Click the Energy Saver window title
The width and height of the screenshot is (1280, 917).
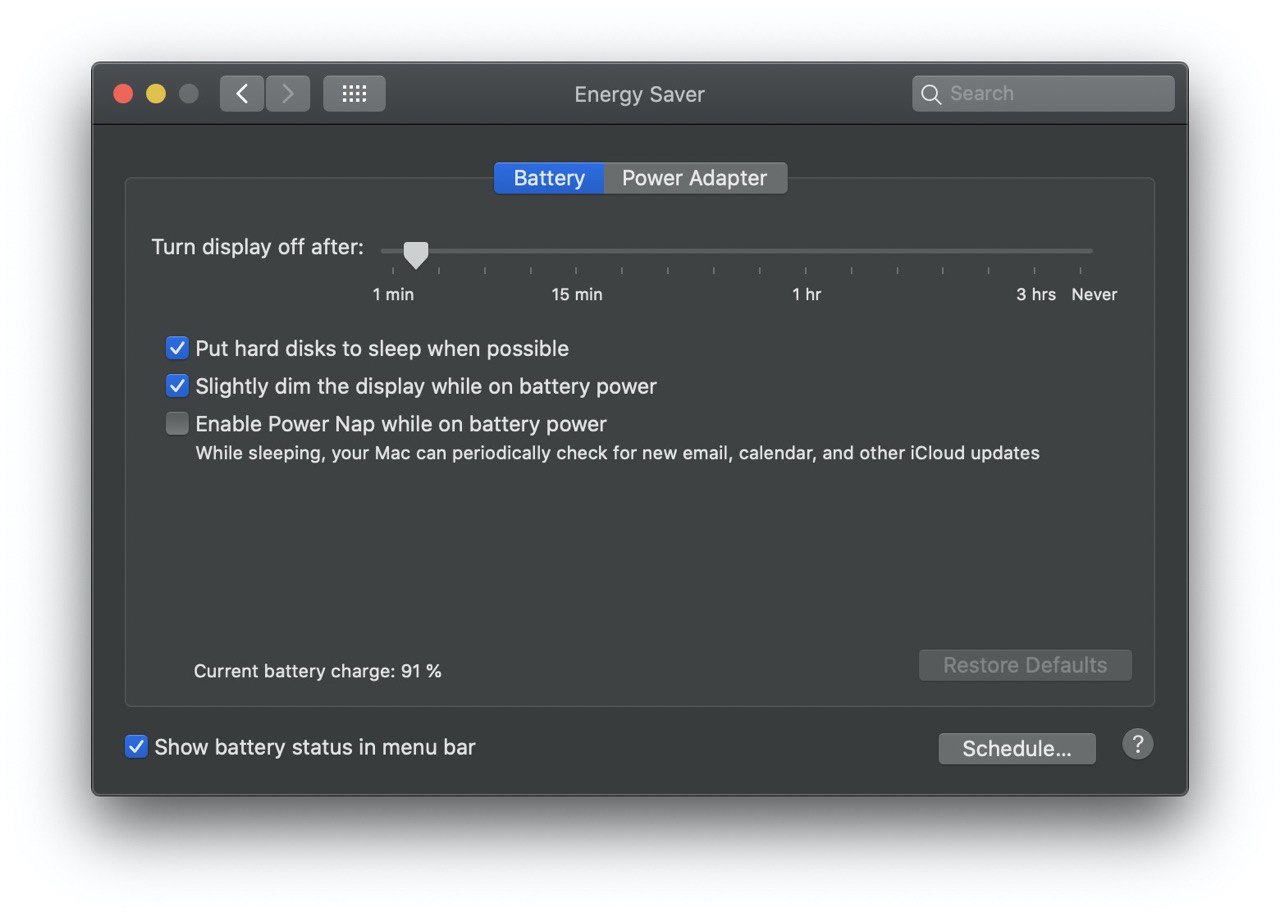[x=639, y=94]
